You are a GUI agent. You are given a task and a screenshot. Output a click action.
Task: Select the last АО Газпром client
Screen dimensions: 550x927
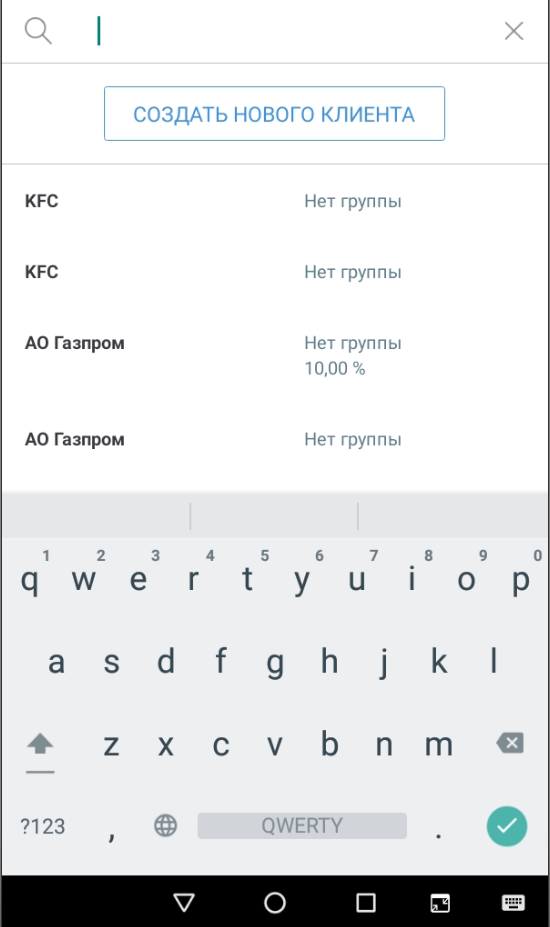point(274,439)
